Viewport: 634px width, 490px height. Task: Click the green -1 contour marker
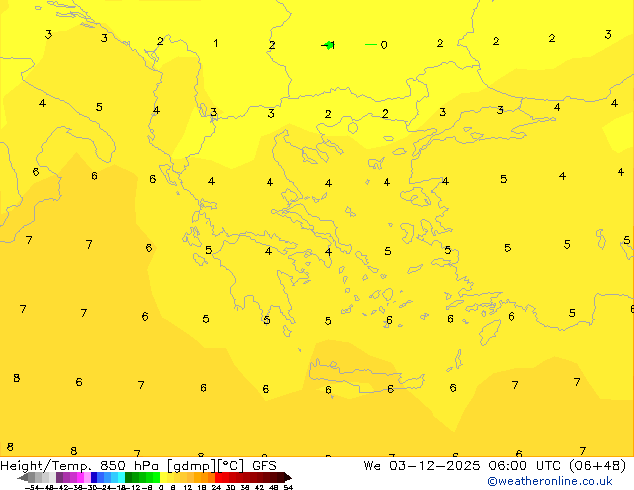click(329, 45)
